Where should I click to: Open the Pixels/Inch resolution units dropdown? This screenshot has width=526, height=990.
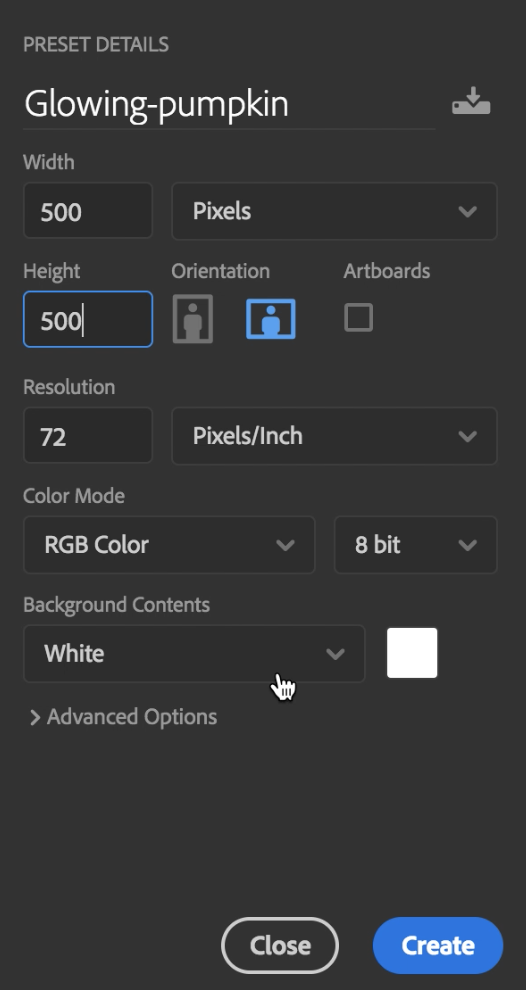tap(334, 436)
